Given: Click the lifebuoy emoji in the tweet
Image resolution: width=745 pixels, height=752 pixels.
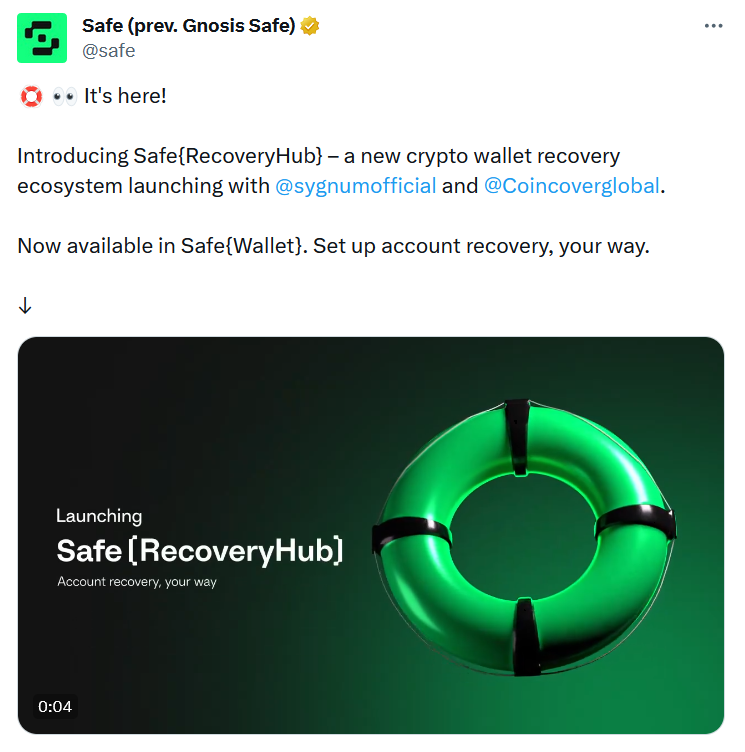Looking at the screenshot, I should tap(31, 96).
